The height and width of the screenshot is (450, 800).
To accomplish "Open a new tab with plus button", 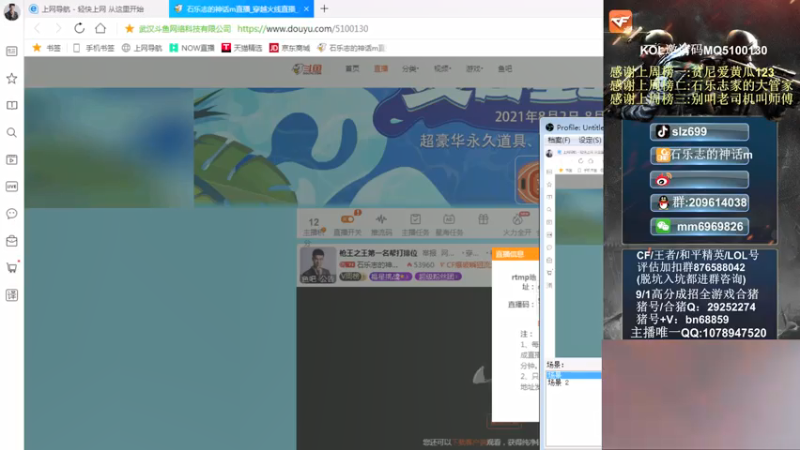I will pos(324,9).
